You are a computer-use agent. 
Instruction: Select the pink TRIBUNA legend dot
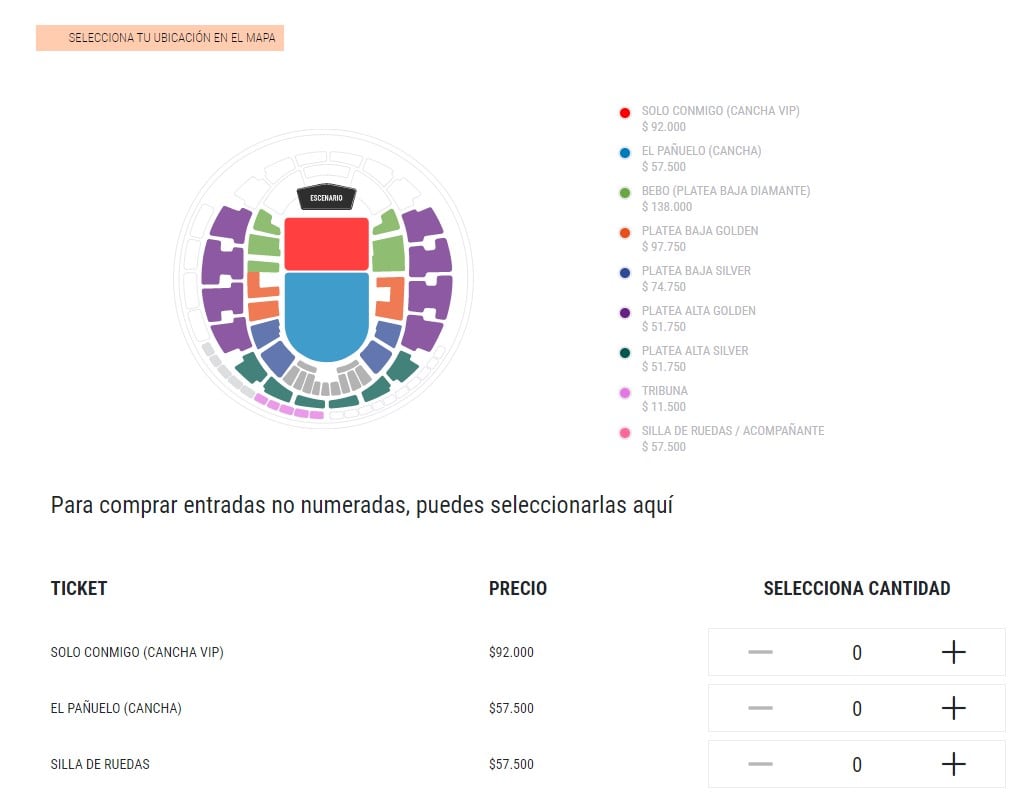coord(626,392)
